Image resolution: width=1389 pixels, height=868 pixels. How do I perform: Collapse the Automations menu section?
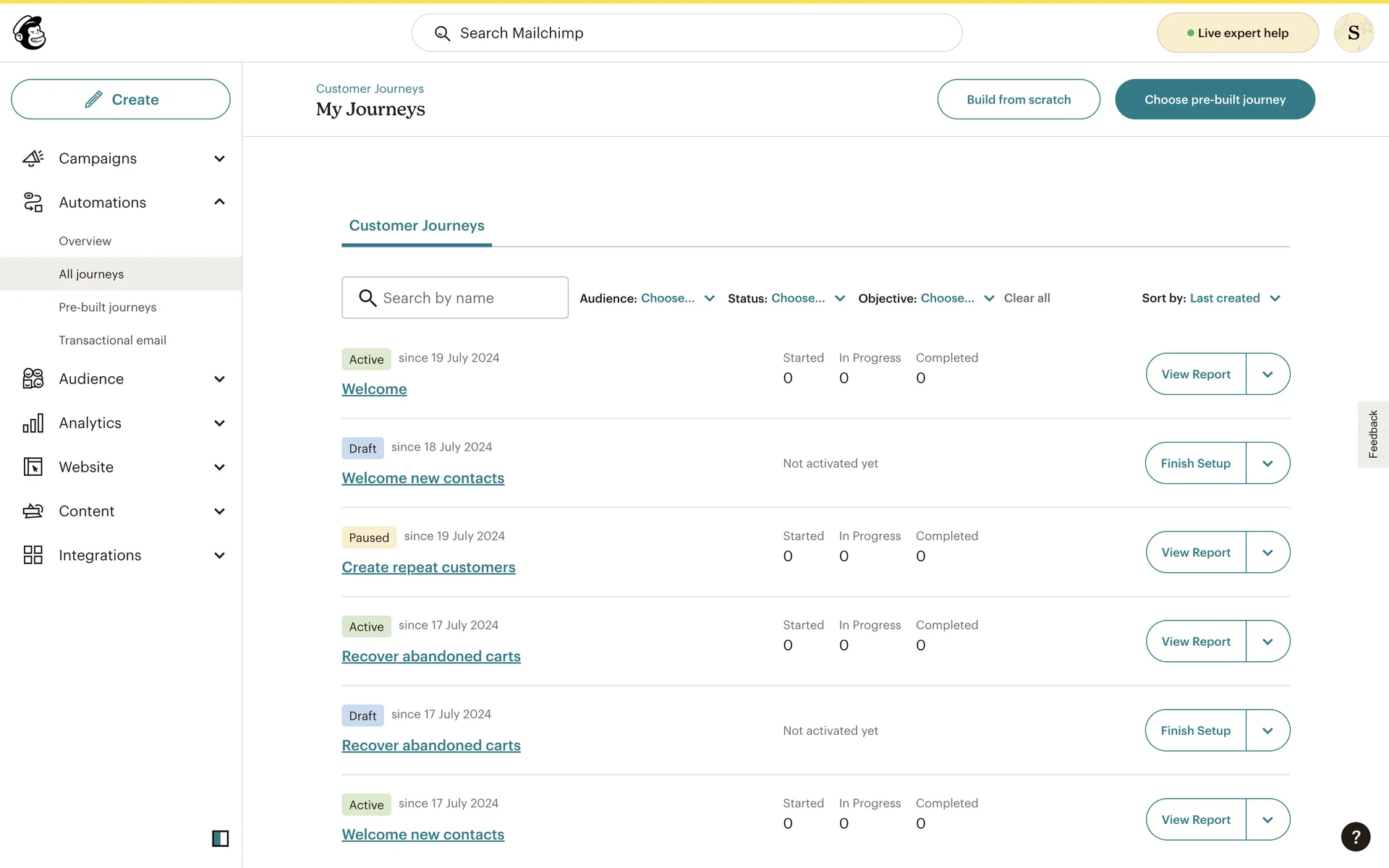tap(219, 203)
